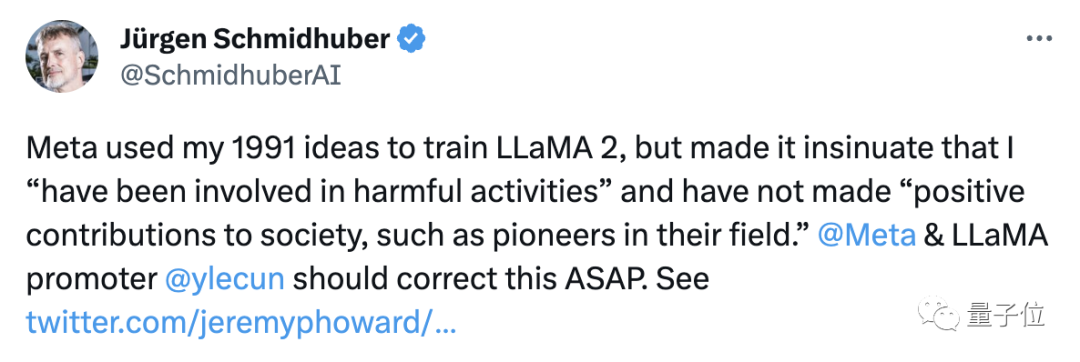The image size is (1080, 362).
Task: Open the three-dot more options menu
Action: (1039, 39)
